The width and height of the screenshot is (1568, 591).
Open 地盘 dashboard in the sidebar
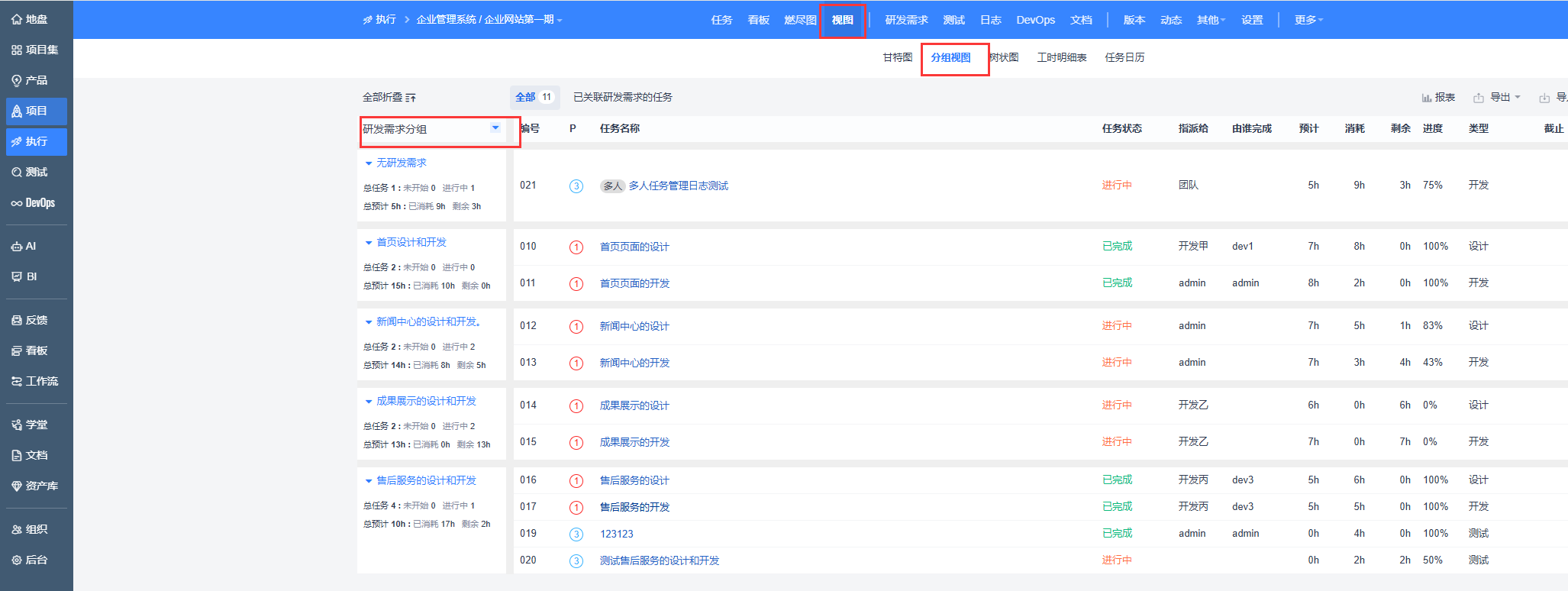(30, 19)
